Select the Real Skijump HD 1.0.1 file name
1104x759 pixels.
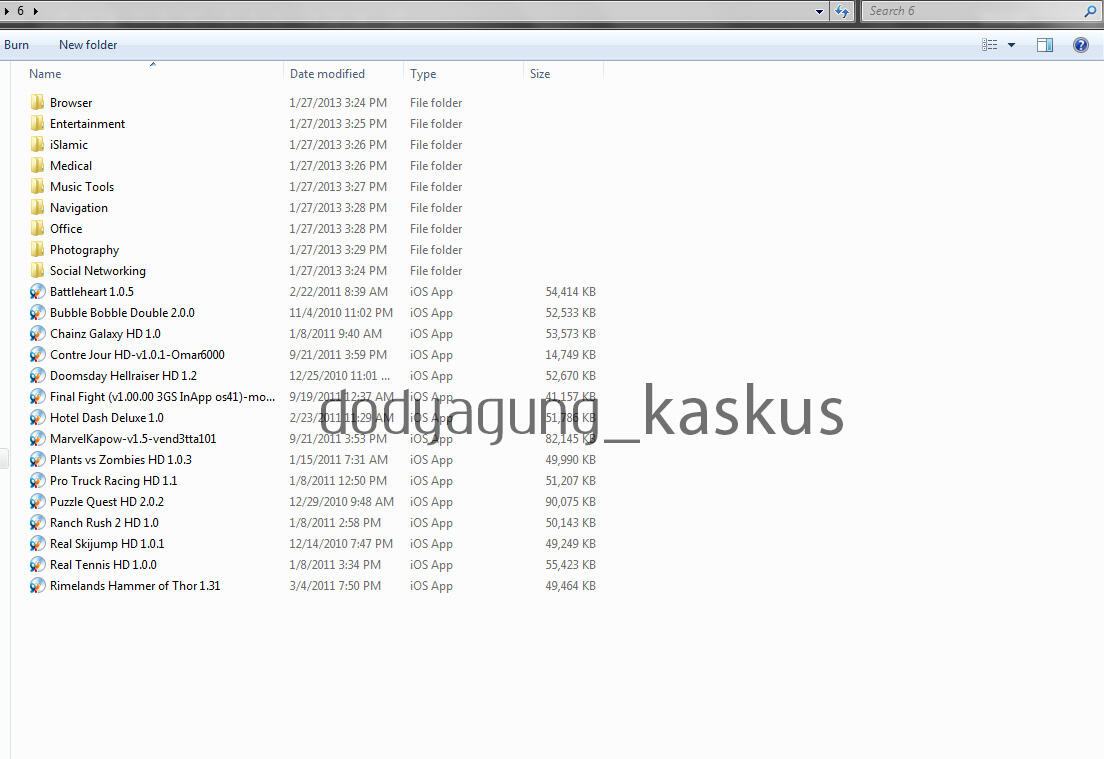(x=107, y=544)
